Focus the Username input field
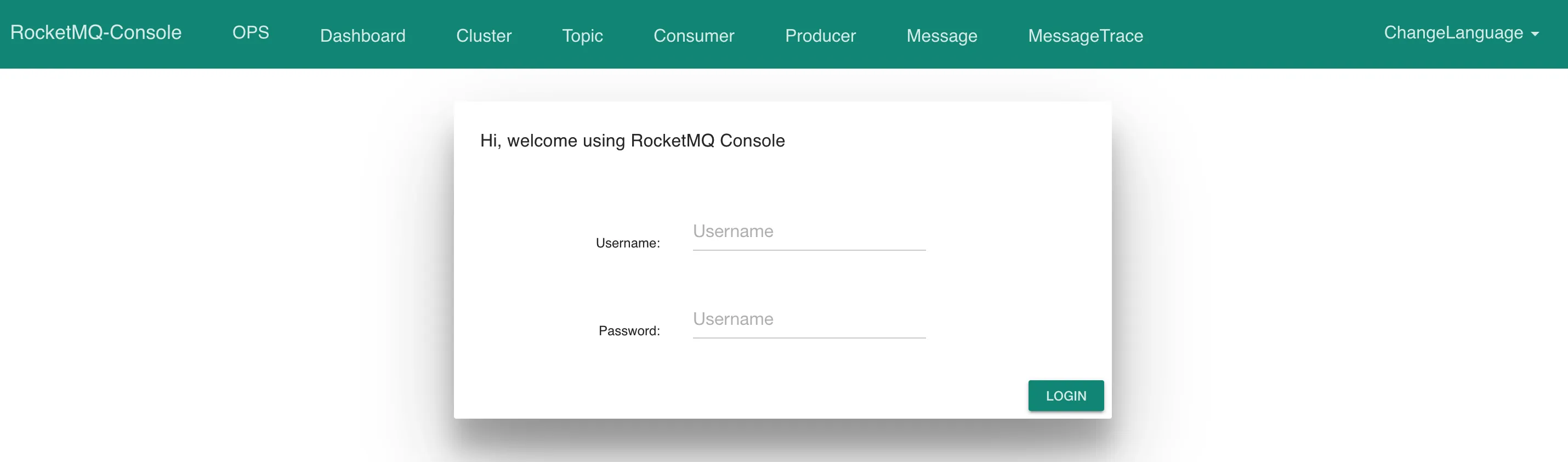1568x462 pixels. tap(809, 232)
